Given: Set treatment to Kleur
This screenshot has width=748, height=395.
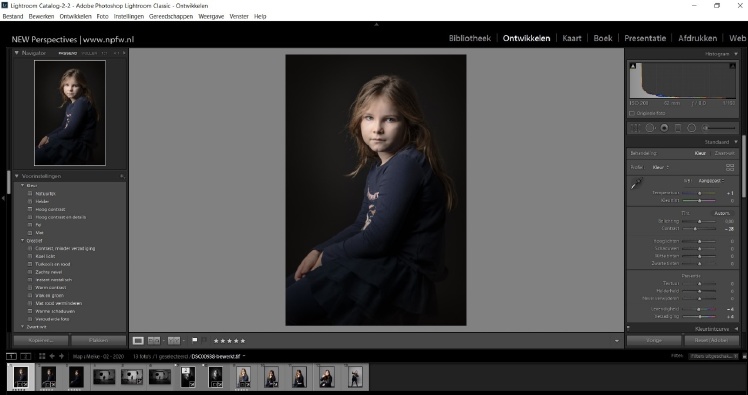Looking at the screenshot, I should click(x=700, y=153).
